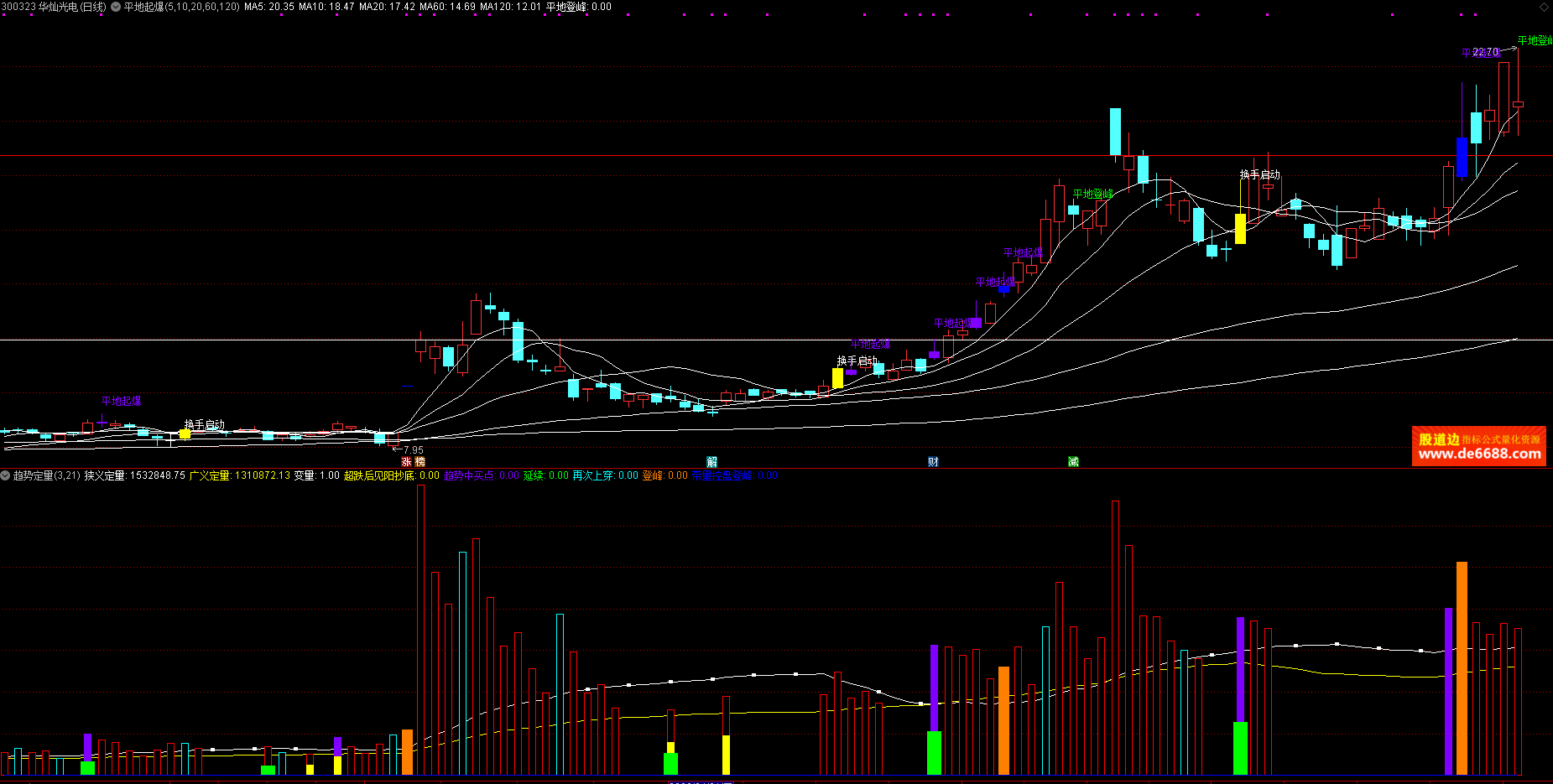
Task: Click the 平地起爆(5,10,20,60,120) indicator name
Action: pyautogui.click(x=181, y=7)
